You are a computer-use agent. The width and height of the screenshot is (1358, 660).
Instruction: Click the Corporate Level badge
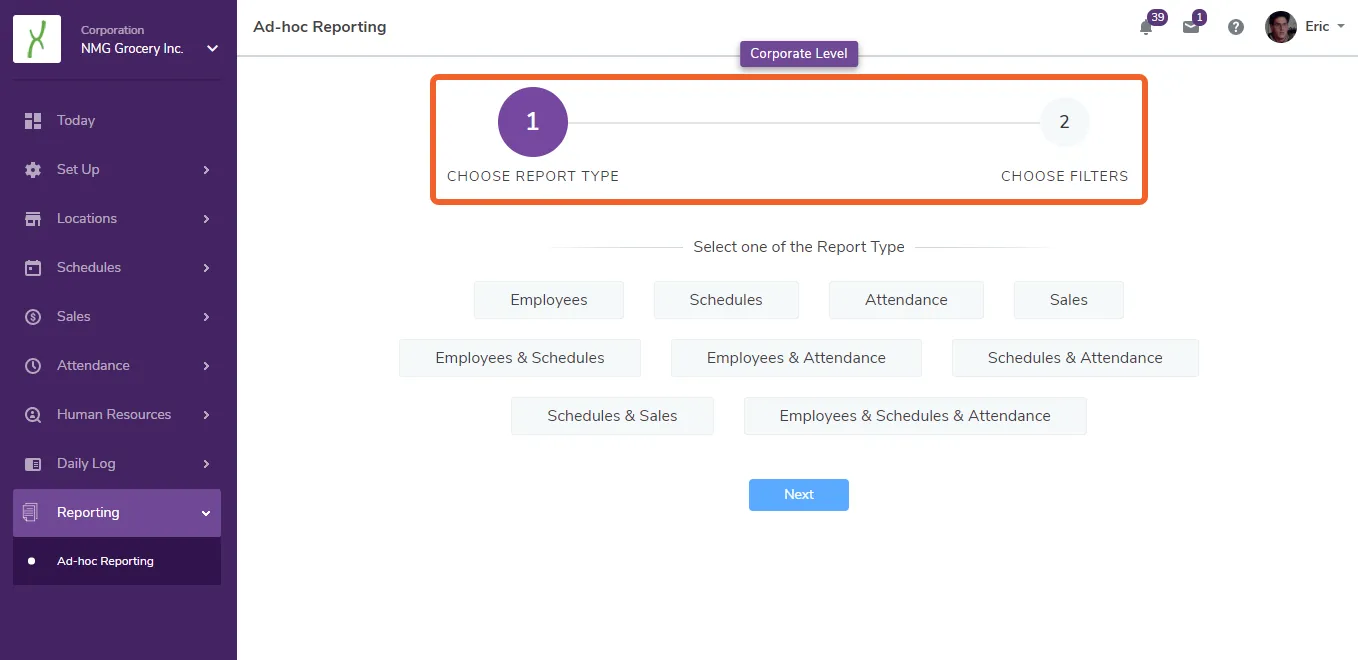coord(799,54)
